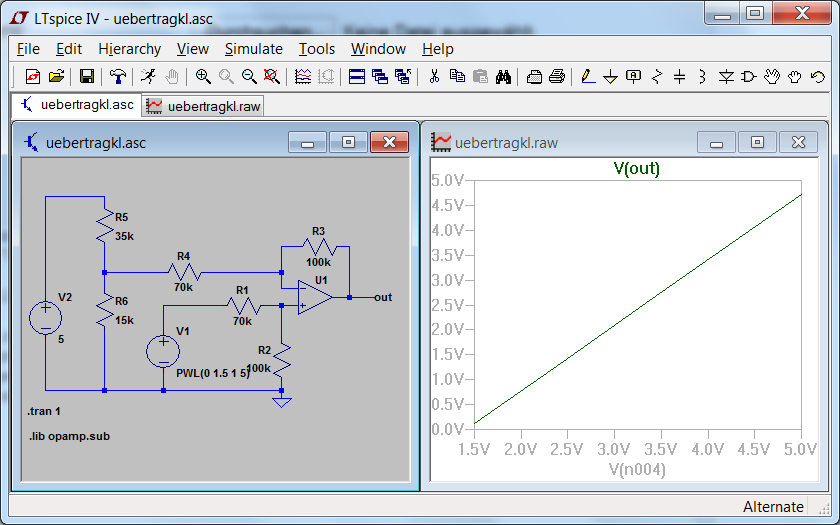Open print setup with the printer outline icon

point(534,77)
